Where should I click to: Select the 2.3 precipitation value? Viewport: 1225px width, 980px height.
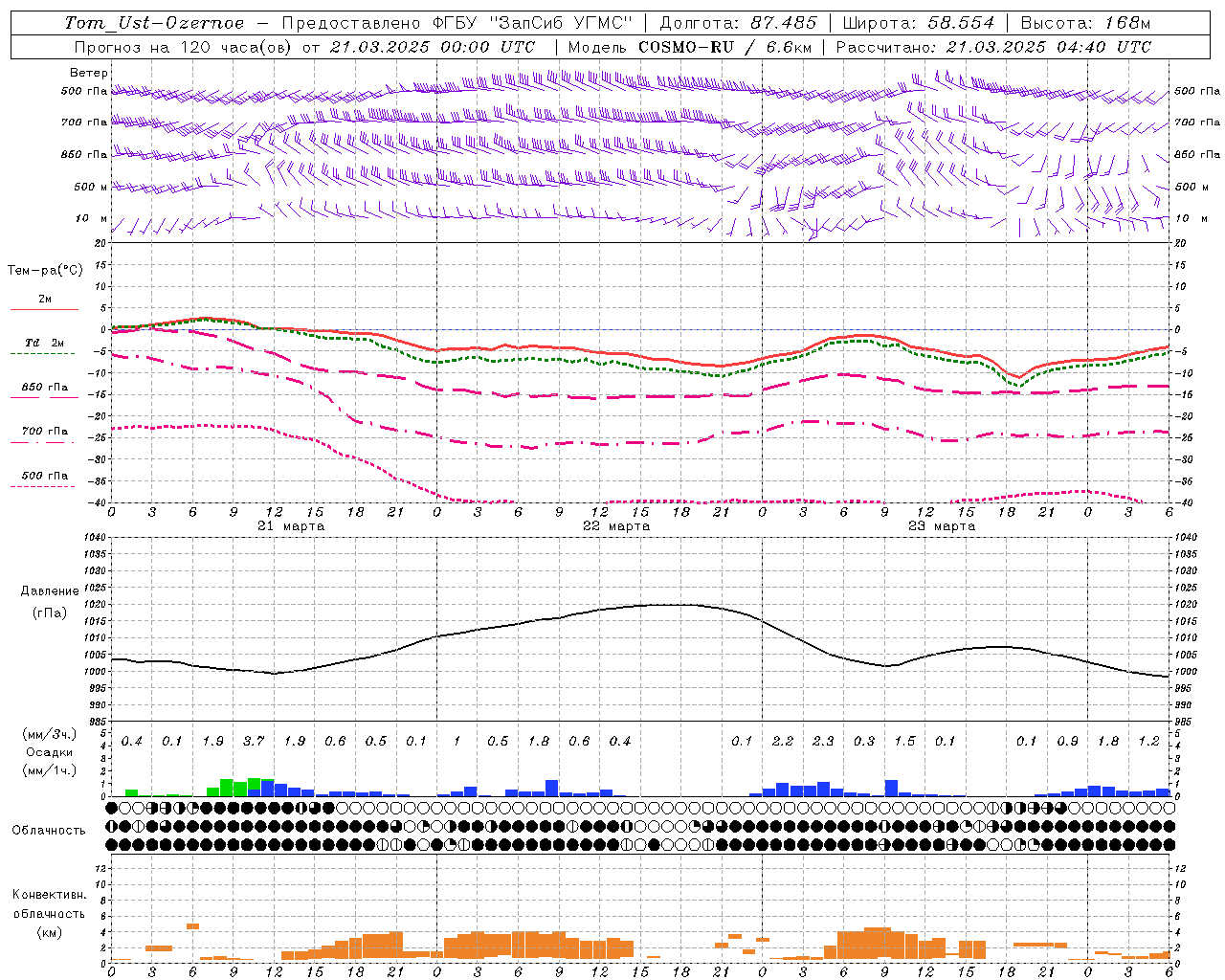(x=823, y=741)
